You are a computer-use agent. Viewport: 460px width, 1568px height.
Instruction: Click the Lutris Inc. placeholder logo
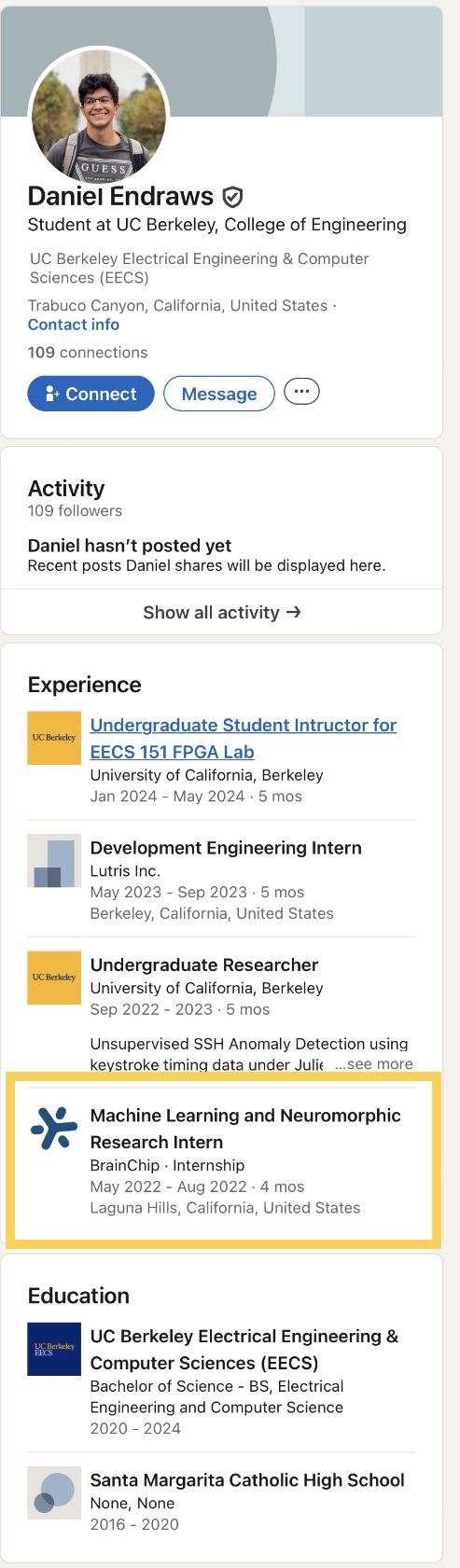pyautogui.click(x=54, y=861)
